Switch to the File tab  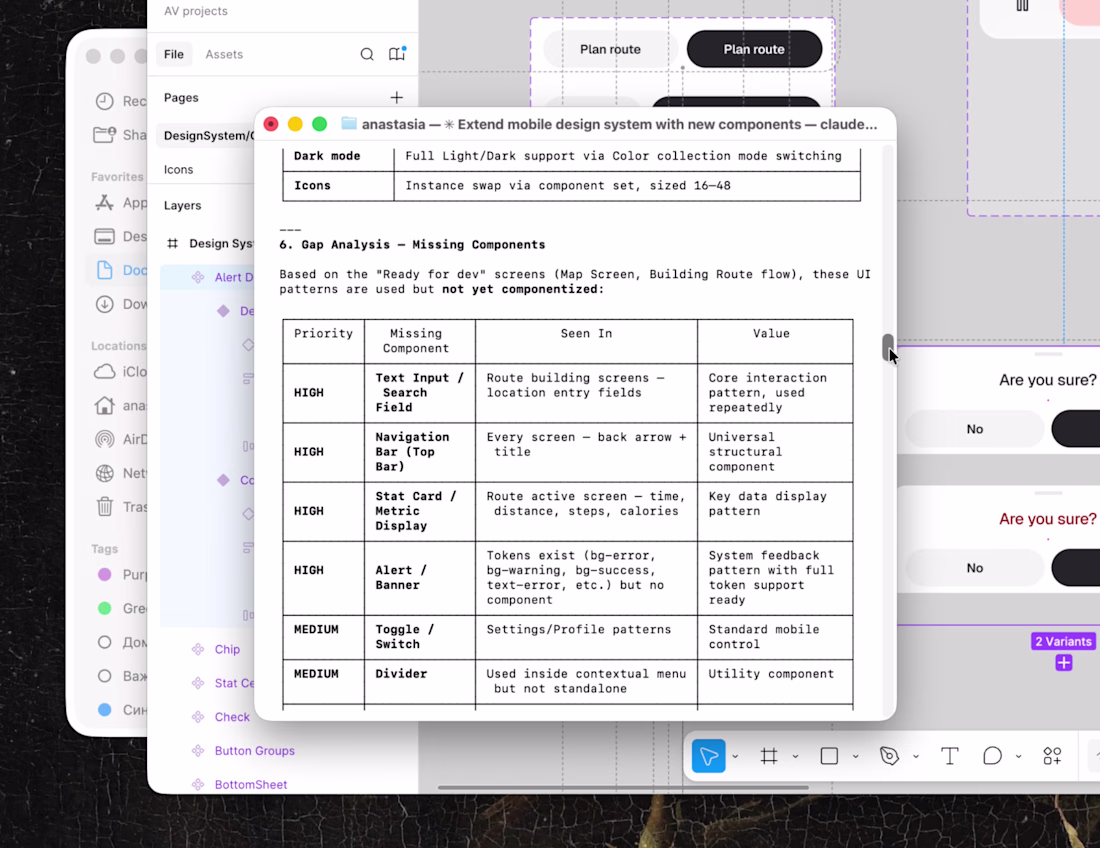pyautogui.click(x=174, y=54)
